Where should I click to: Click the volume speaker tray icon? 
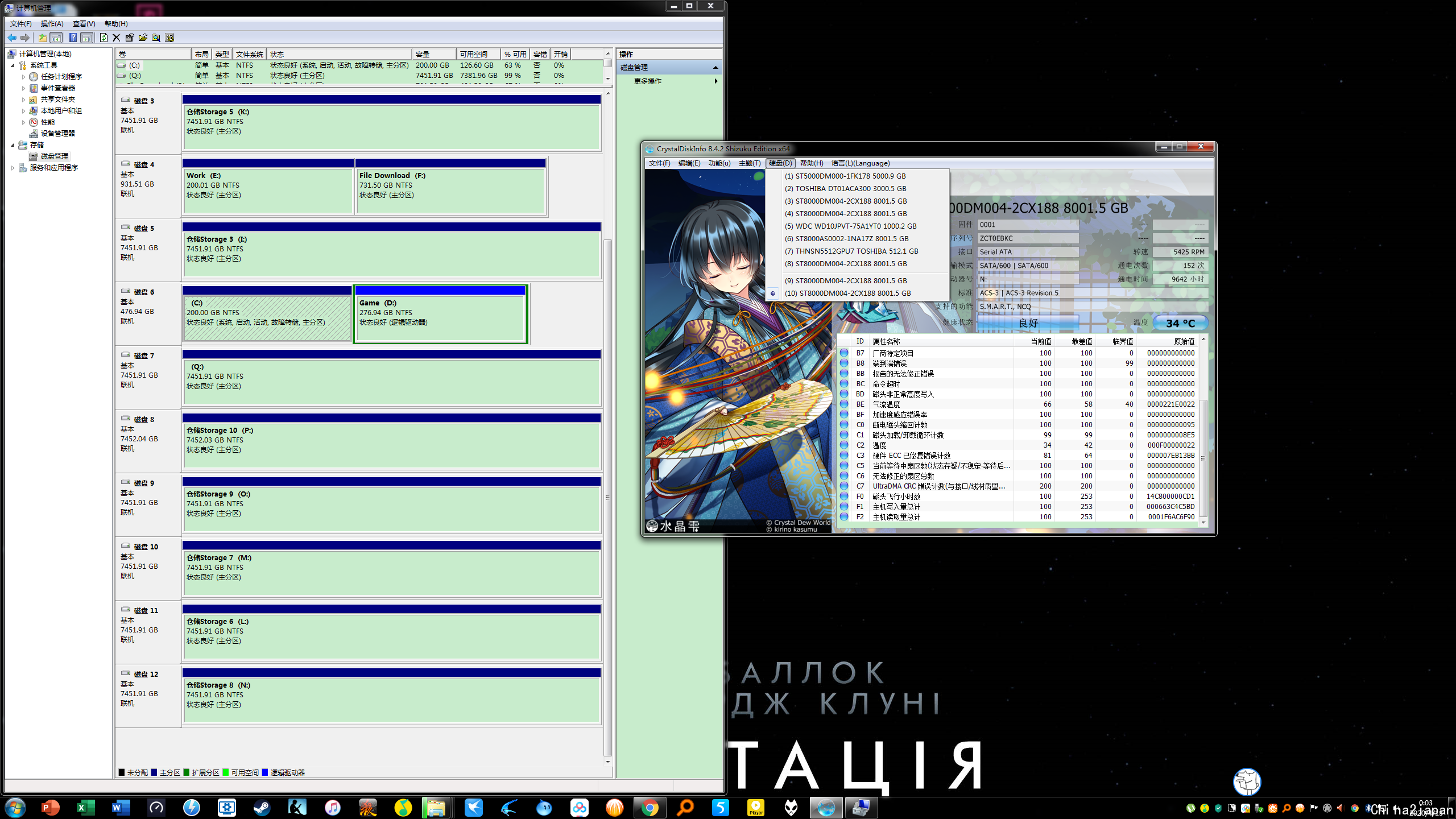(x=1341, y=808)
